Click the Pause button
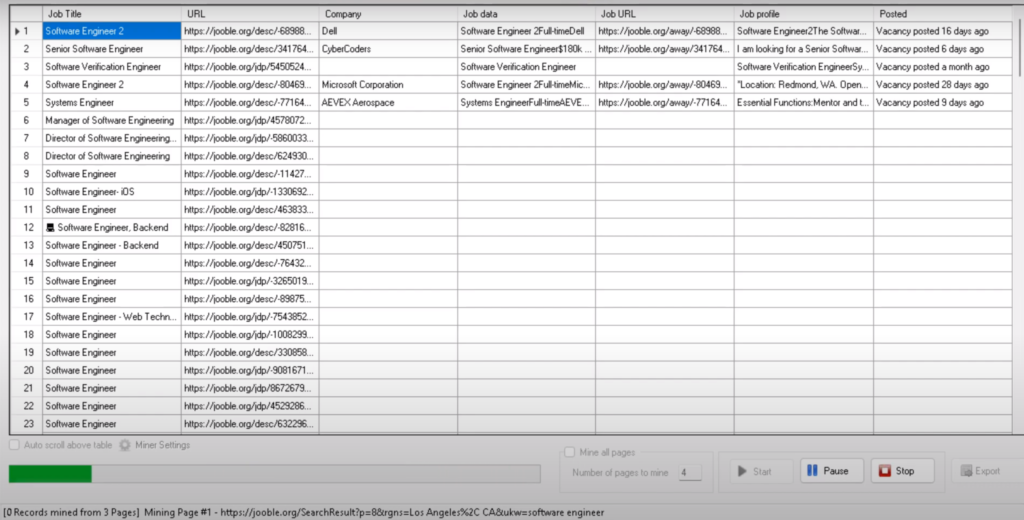The height and width of the screenshot is (520, 1024). pos(826,471)
